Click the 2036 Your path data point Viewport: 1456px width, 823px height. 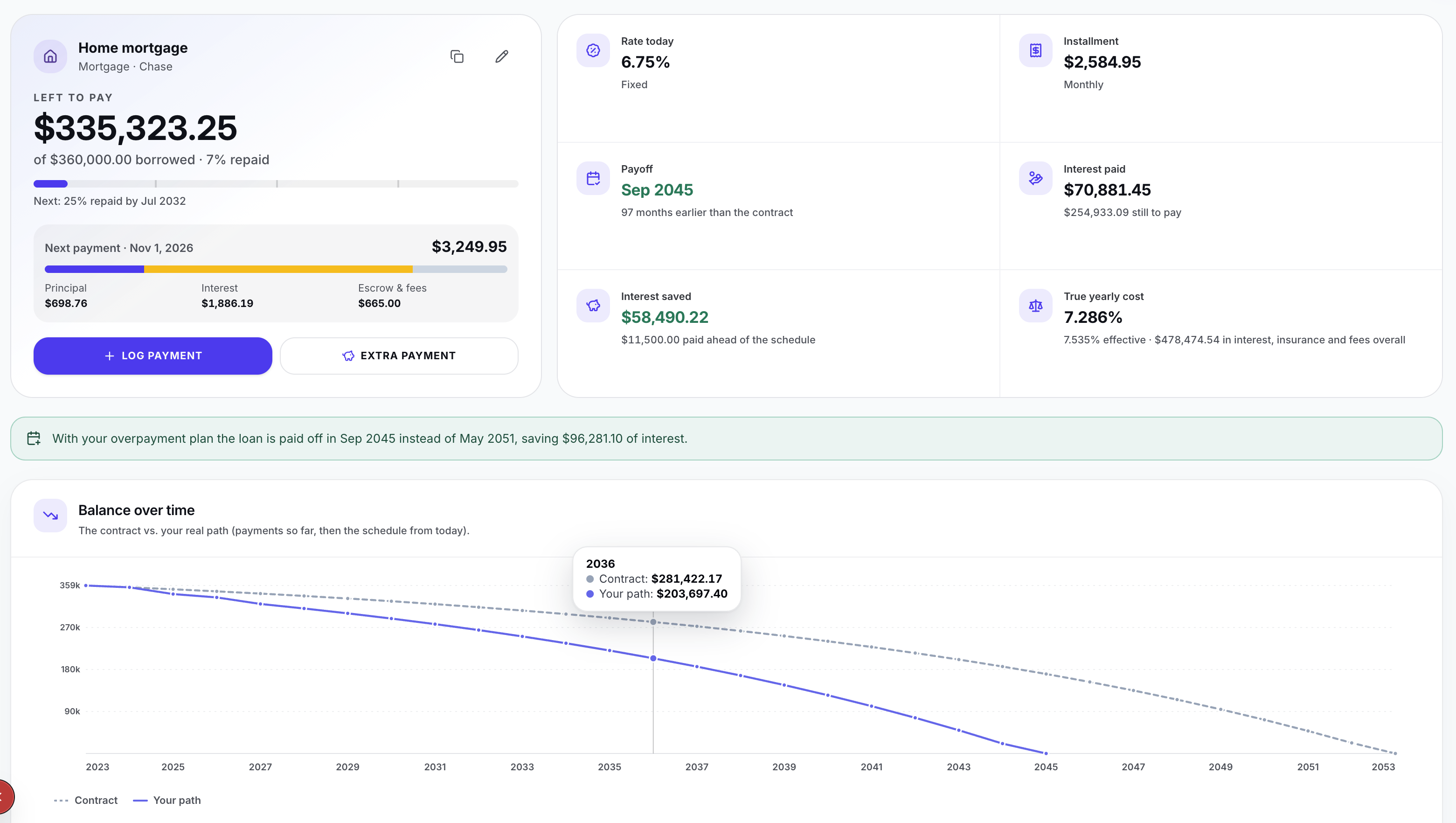coord(653,658)
